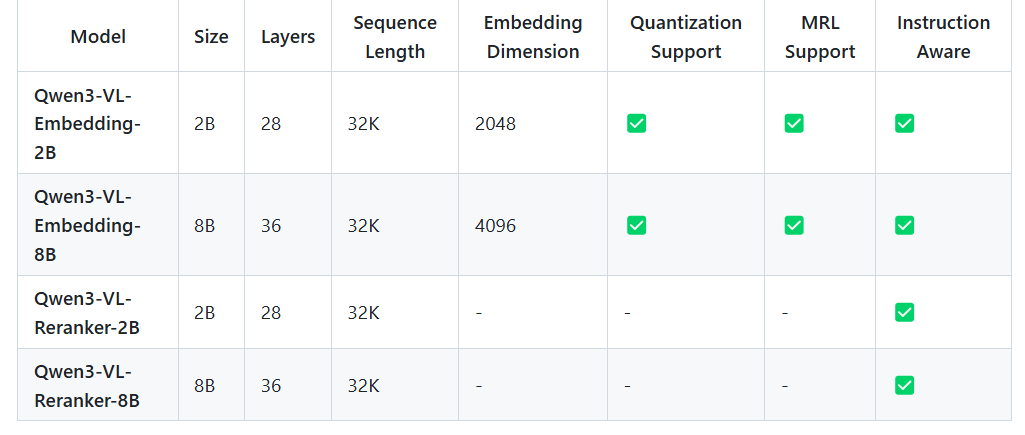Click the Quantization Support header cell
The width and height of the screenshot is (1025, 435).
click(x=685, y=37)
